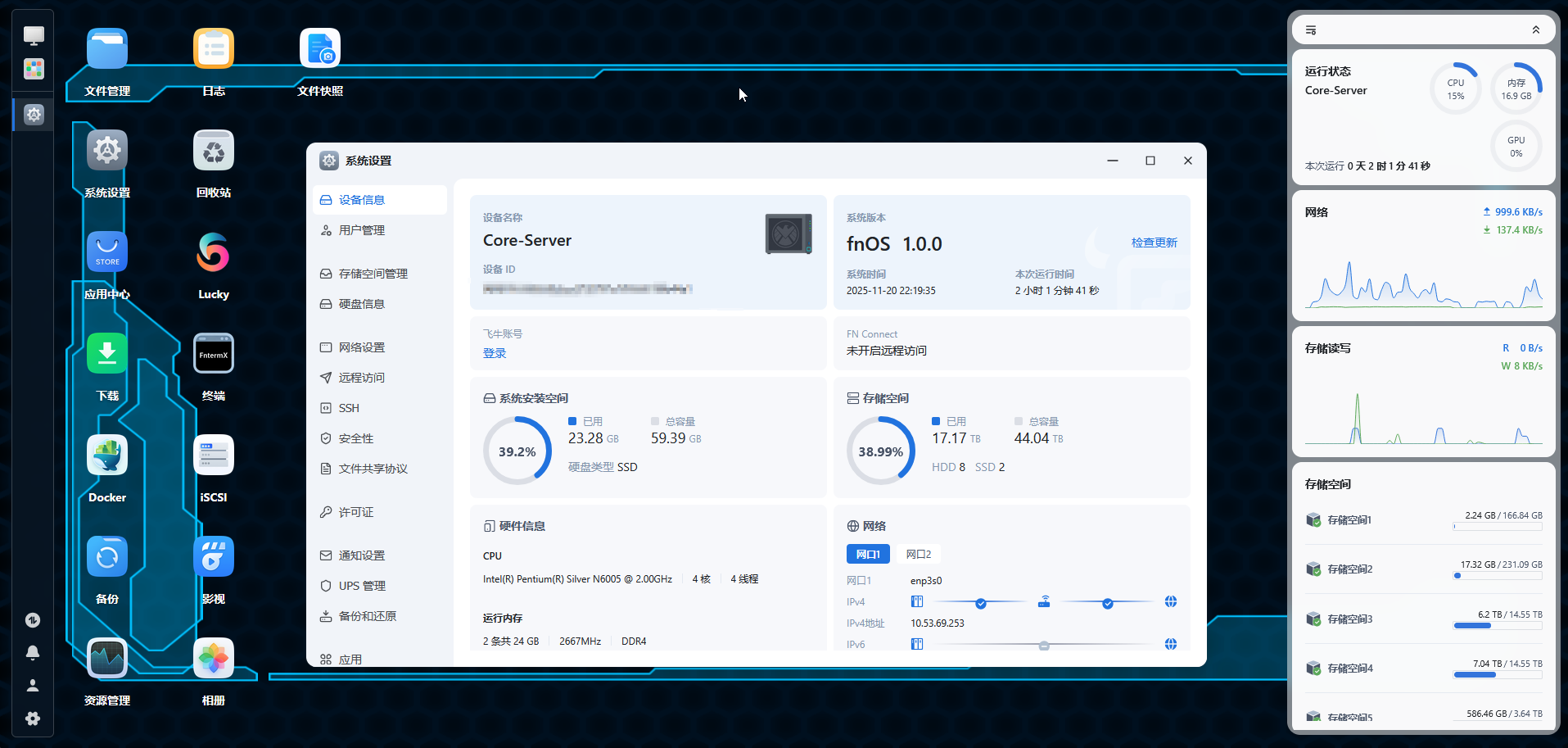Click the fnOS 1.0.0 version text
Viewport: 1568px width, 748px height.
[894, 244]
